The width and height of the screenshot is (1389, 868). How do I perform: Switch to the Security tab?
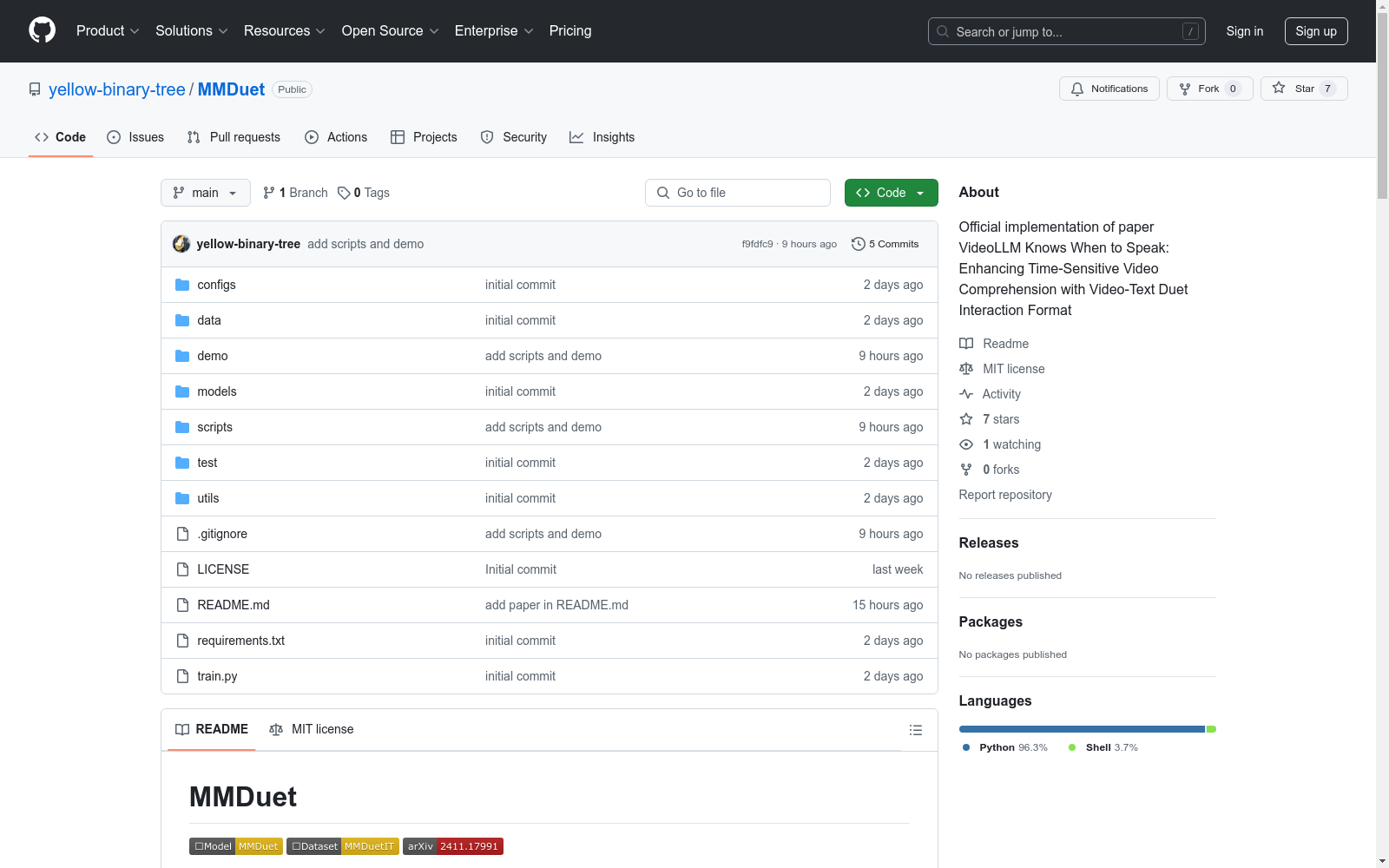click(514, 137)
